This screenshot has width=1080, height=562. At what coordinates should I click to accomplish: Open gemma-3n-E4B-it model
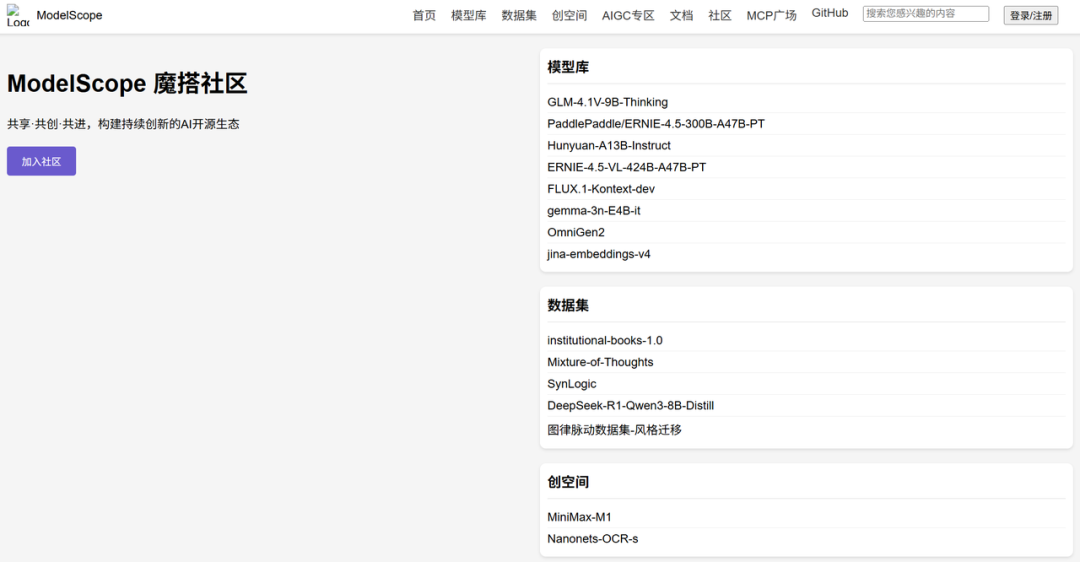click(594, 211)
